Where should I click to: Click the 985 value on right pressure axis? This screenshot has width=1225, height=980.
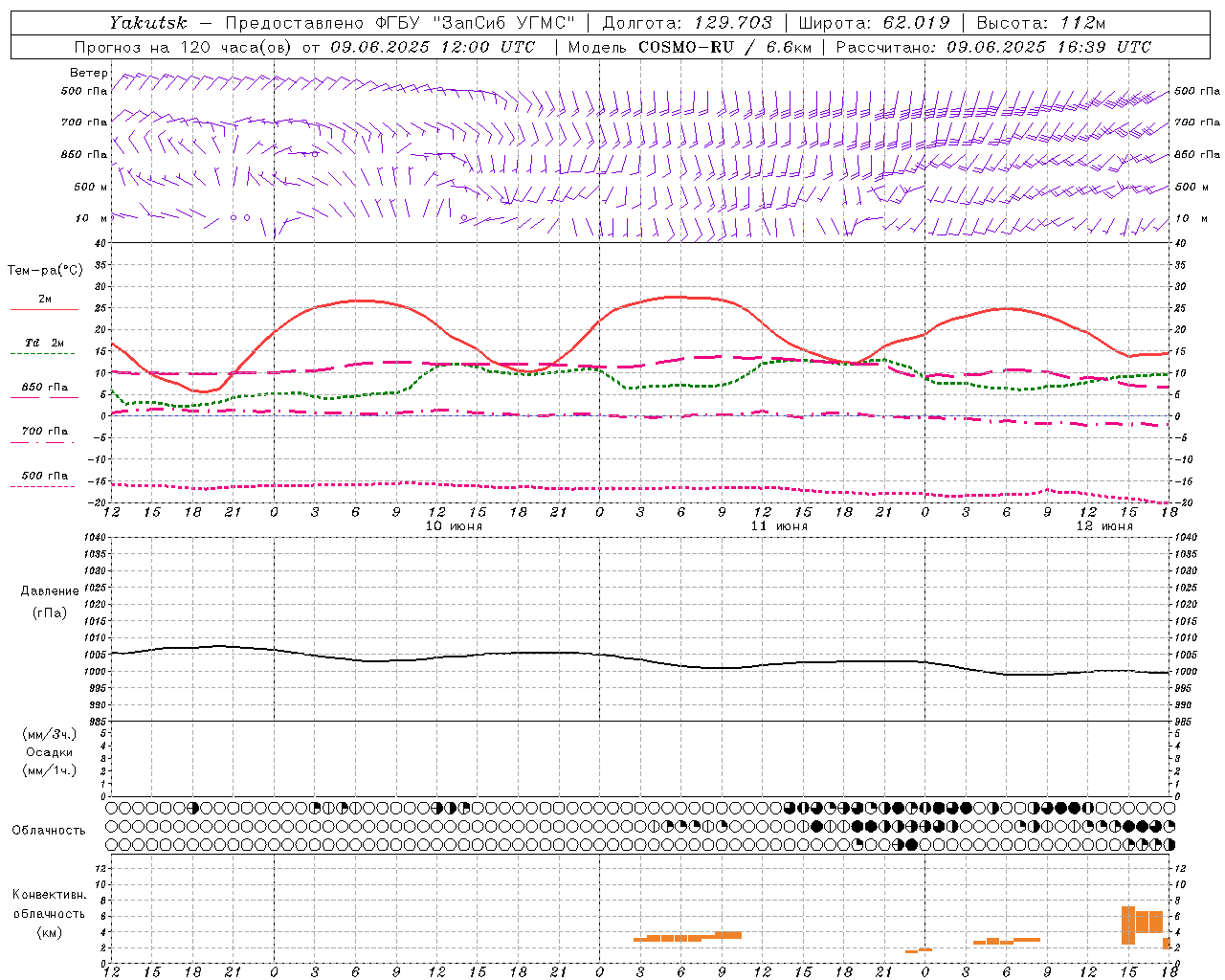point(1184,722)
